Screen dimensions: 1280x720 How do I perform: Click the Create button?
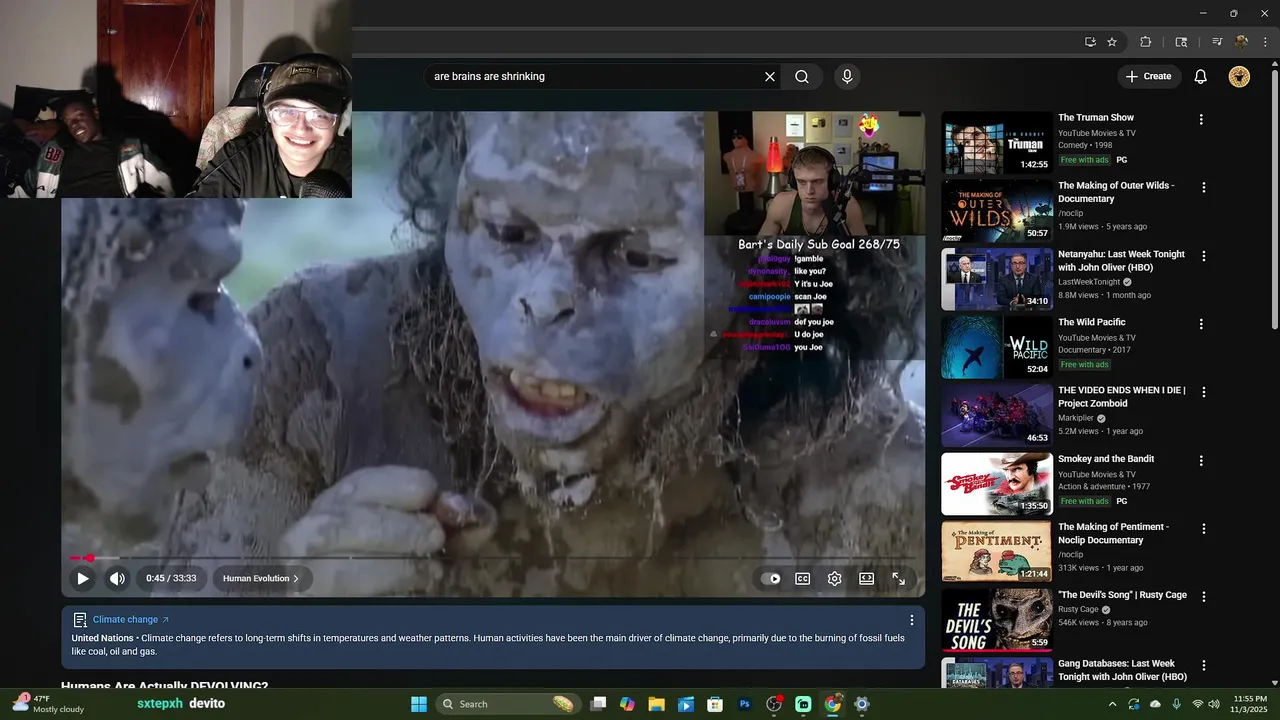click(x=1149, y=76)
